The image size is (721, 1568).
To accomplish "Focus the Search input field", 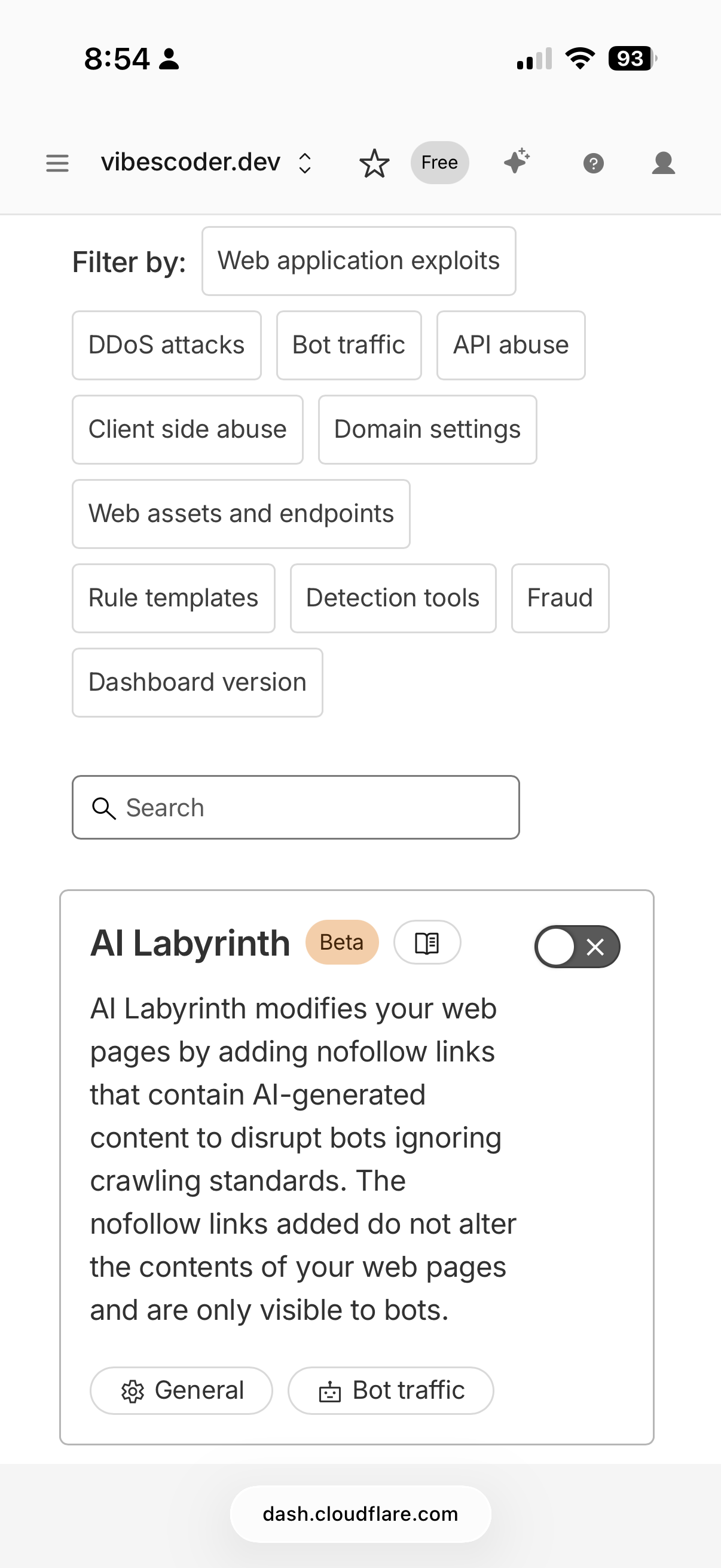I will (x=296, y=807).
